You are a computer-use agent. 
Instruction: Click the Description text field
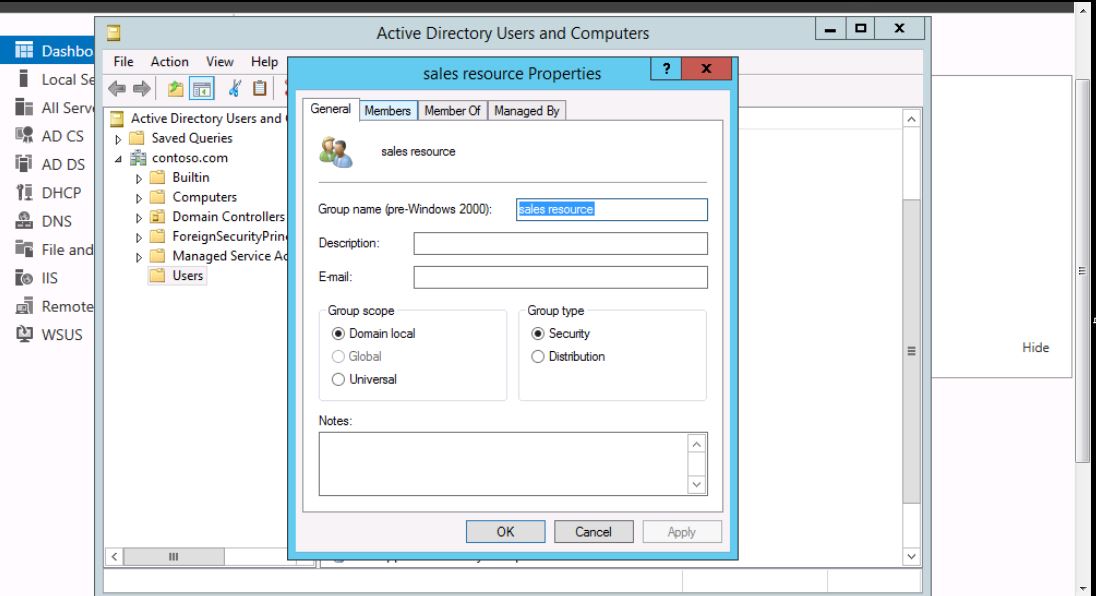(x=561, y=243)
